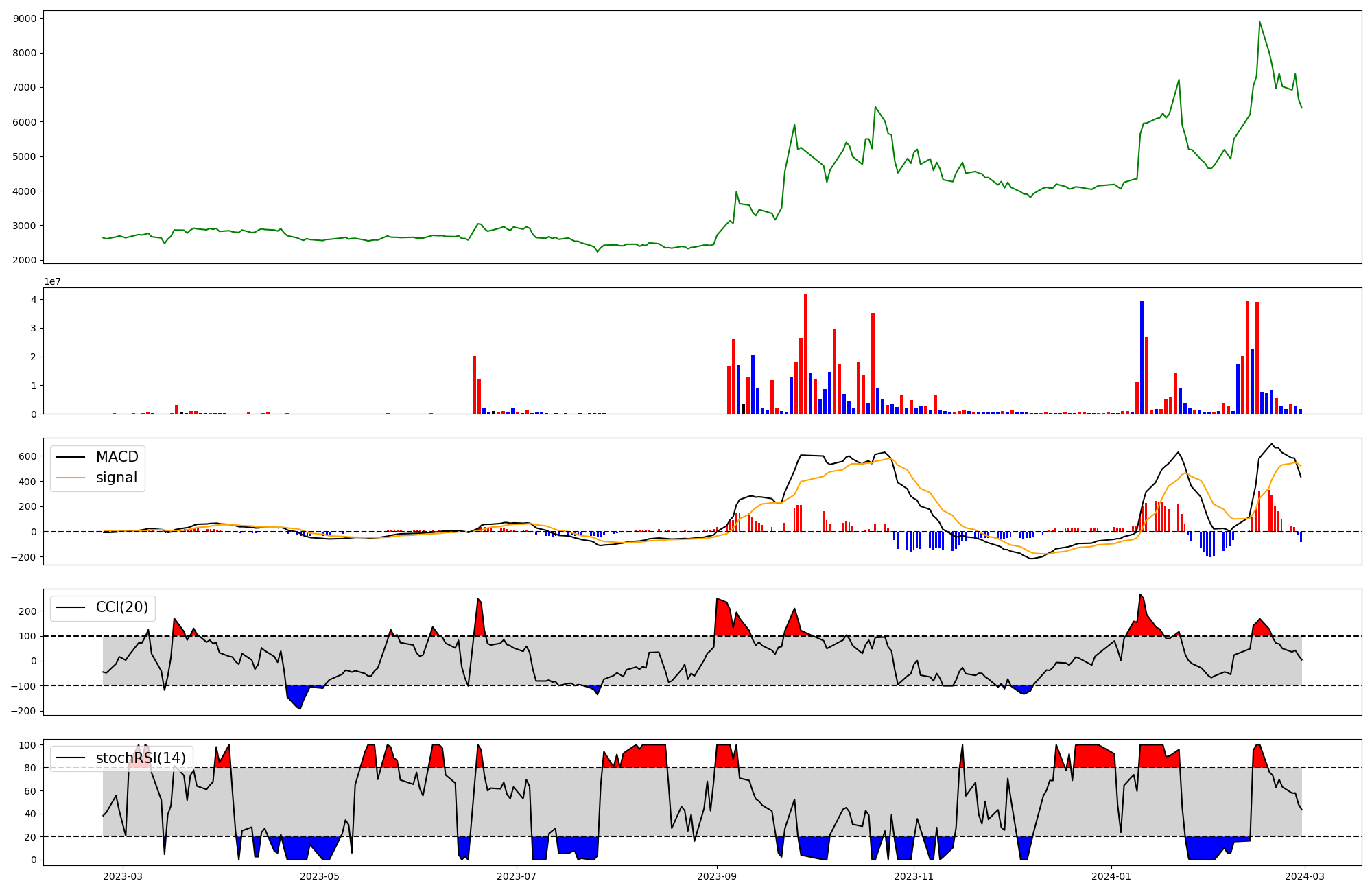Click the 9000 price axis tick label
Viewport: 1372px width, 892px height.
coord(25,19)
